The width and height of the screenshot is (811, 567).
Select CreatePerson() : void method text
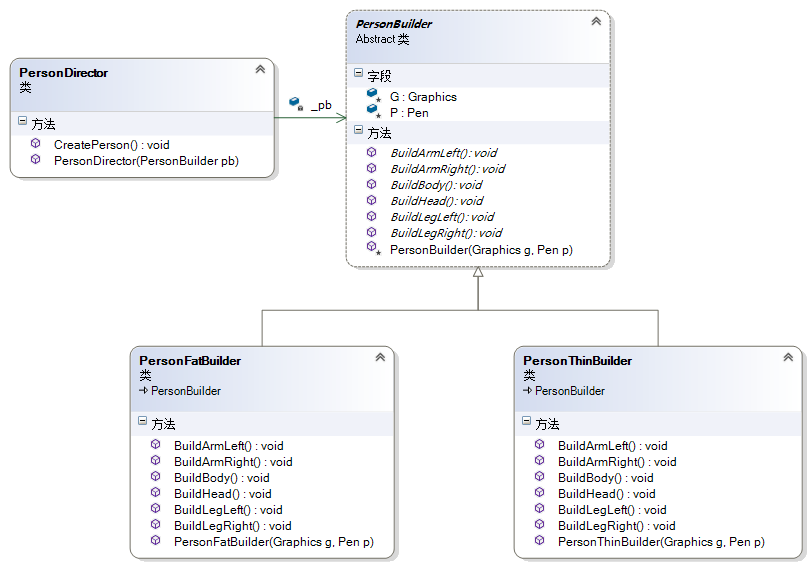(112, 145)
